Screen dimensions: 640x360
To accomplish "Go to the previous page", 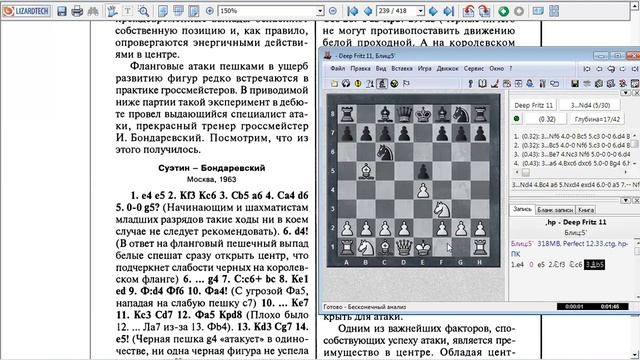I will (368, 11).
